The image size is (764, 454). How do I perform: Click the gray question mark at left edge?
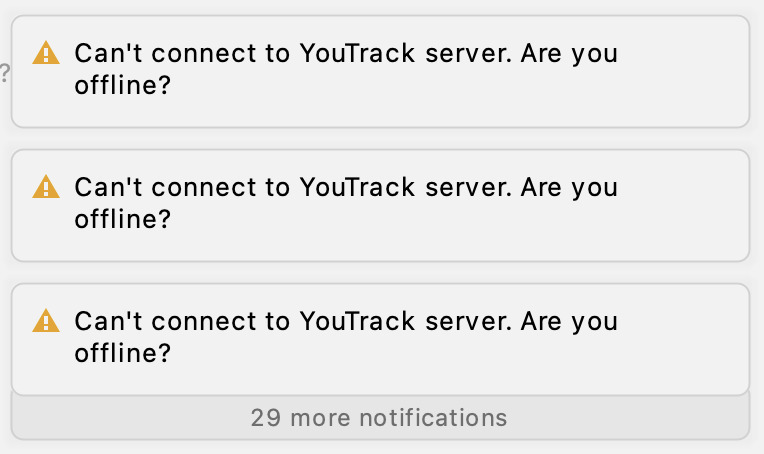pyautogui.click(x=4, y=73)
